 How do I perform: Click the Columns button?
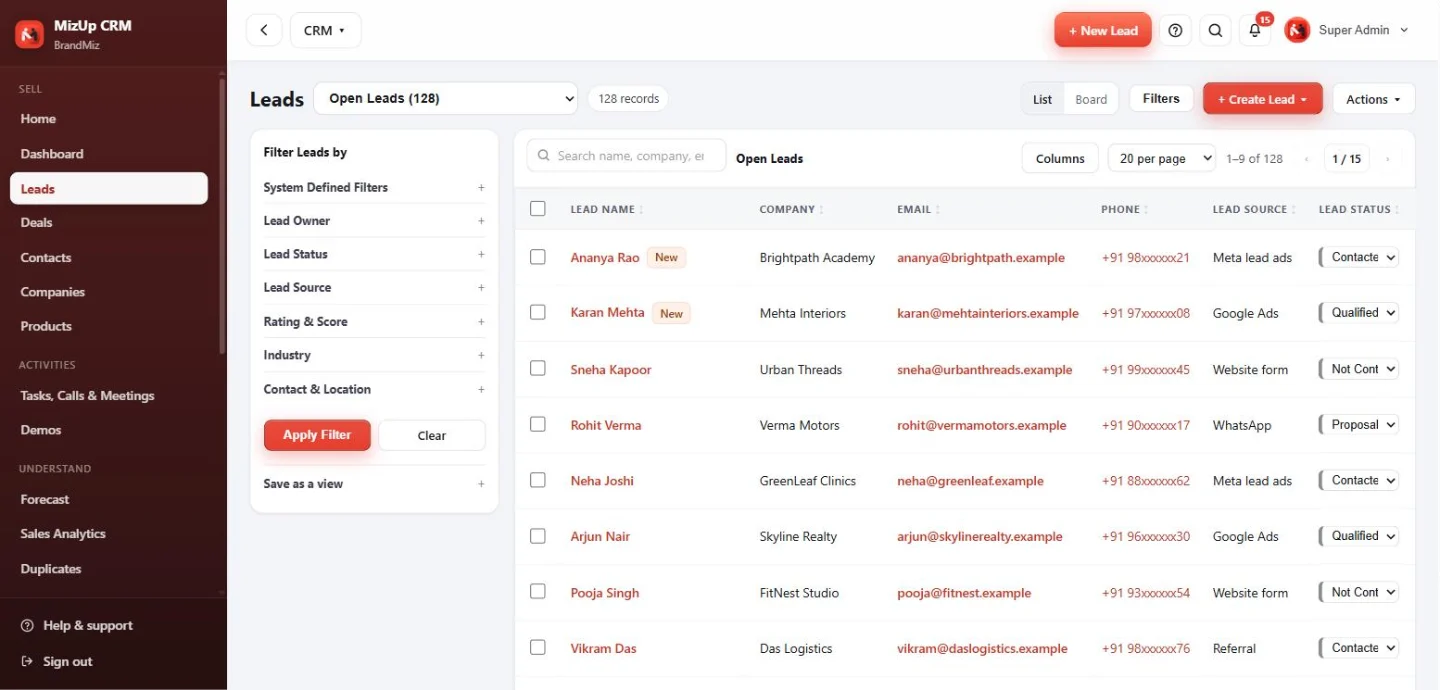(x=1060, y=158)
